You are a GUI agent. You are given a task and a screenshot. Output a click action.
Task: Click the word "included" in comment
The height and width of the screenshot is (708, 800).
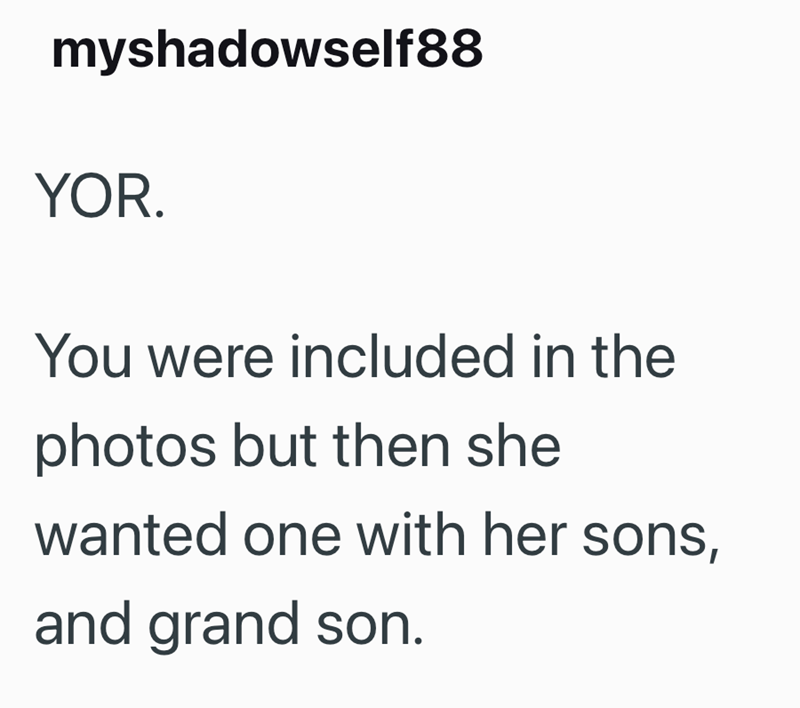click(x=402, y=356)
